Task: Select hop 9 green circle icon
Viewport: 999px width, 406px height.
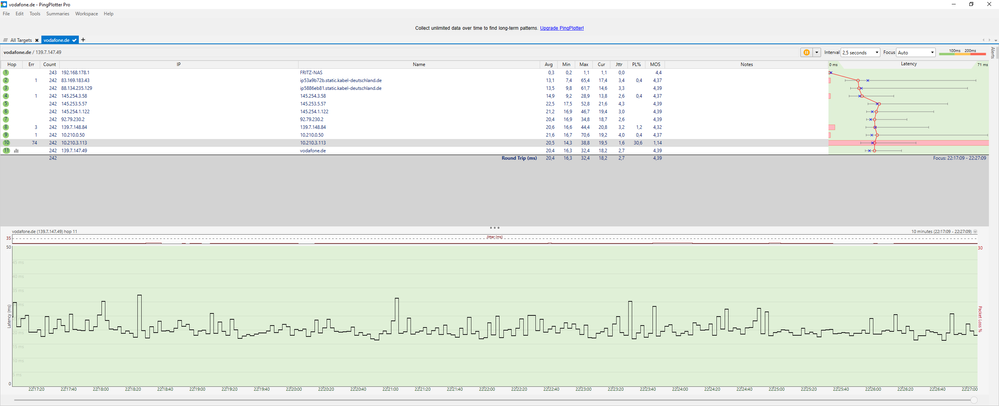Action: pyautogui.click(x=6, y=134)
